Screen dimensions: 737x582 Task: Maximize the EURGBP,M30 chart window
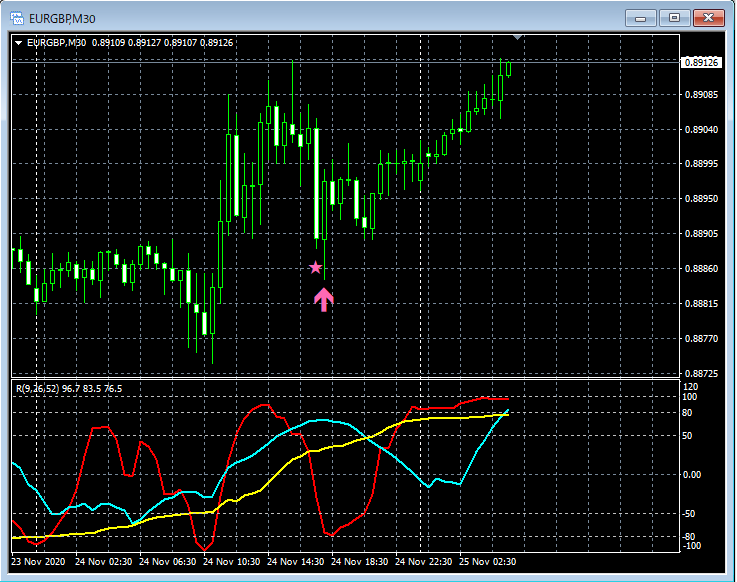(674, 18)
